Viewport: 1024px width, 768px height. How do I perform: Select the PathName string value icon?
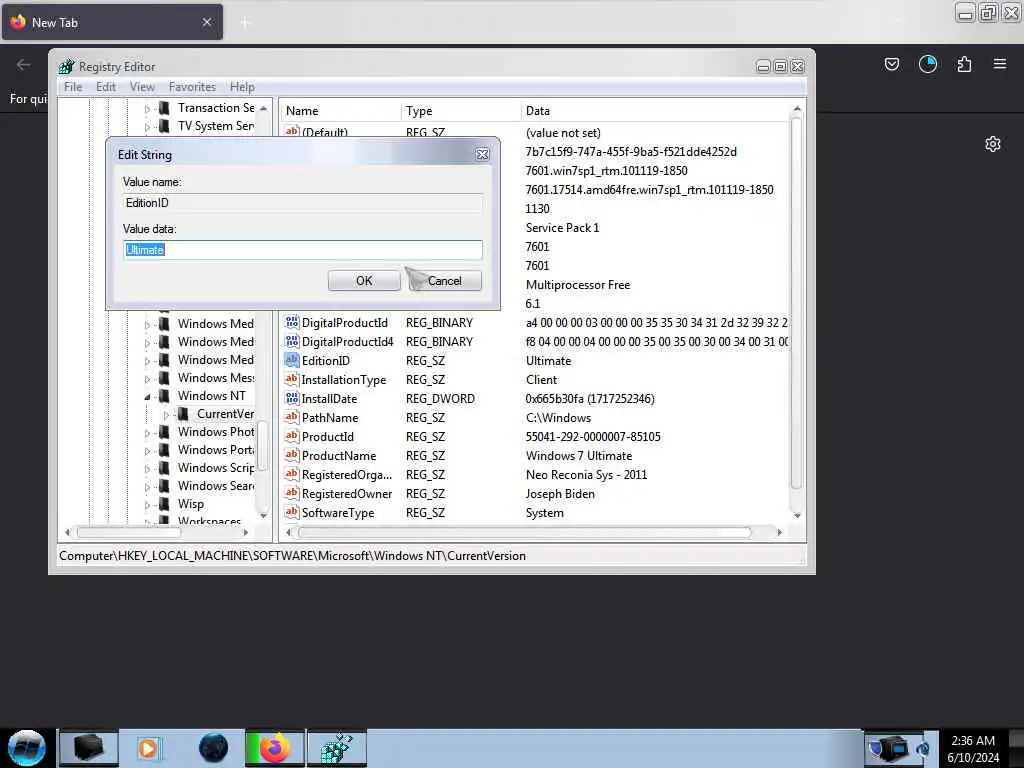292,417
